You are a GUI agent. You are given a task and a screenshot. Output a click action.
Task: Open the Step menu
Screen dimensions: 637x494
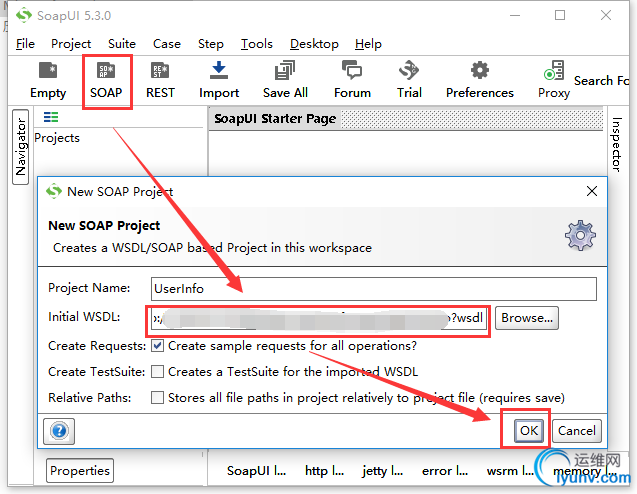pyautogui.click(x=211, y=43)
